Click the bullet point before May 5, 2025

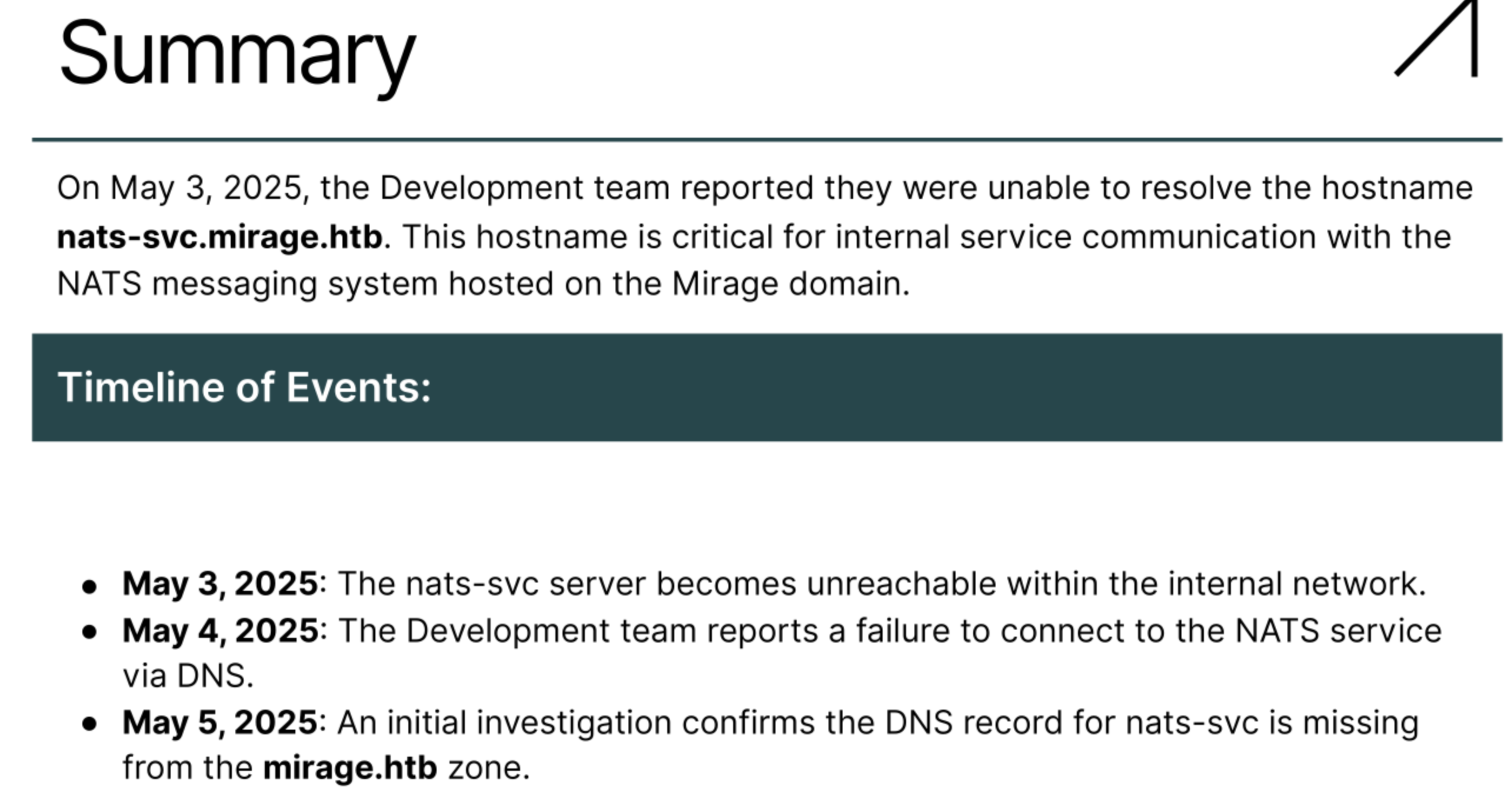coord(89,724)
